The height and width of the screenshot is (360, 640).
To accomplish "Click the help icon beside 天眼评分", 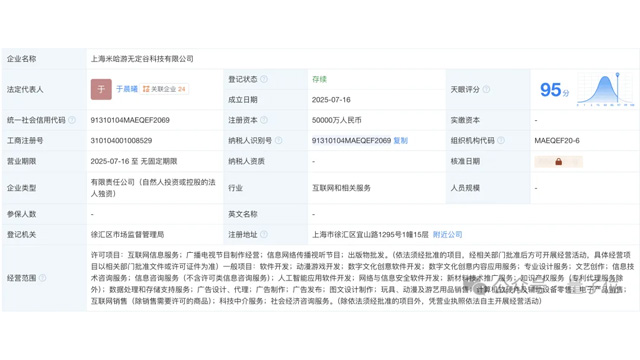I will (486, 89).
